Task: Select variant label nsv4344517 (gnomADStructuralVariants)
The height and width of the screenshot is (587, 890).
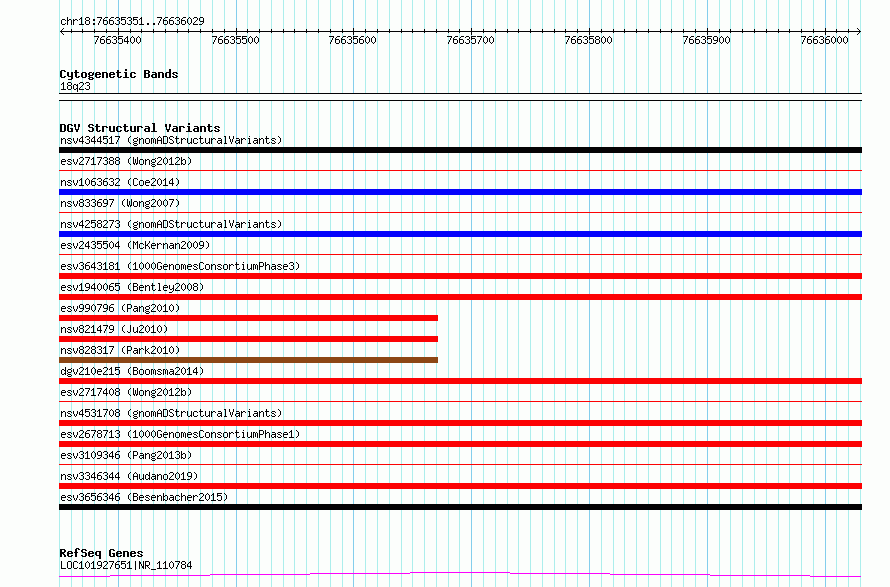Action: 171,140
